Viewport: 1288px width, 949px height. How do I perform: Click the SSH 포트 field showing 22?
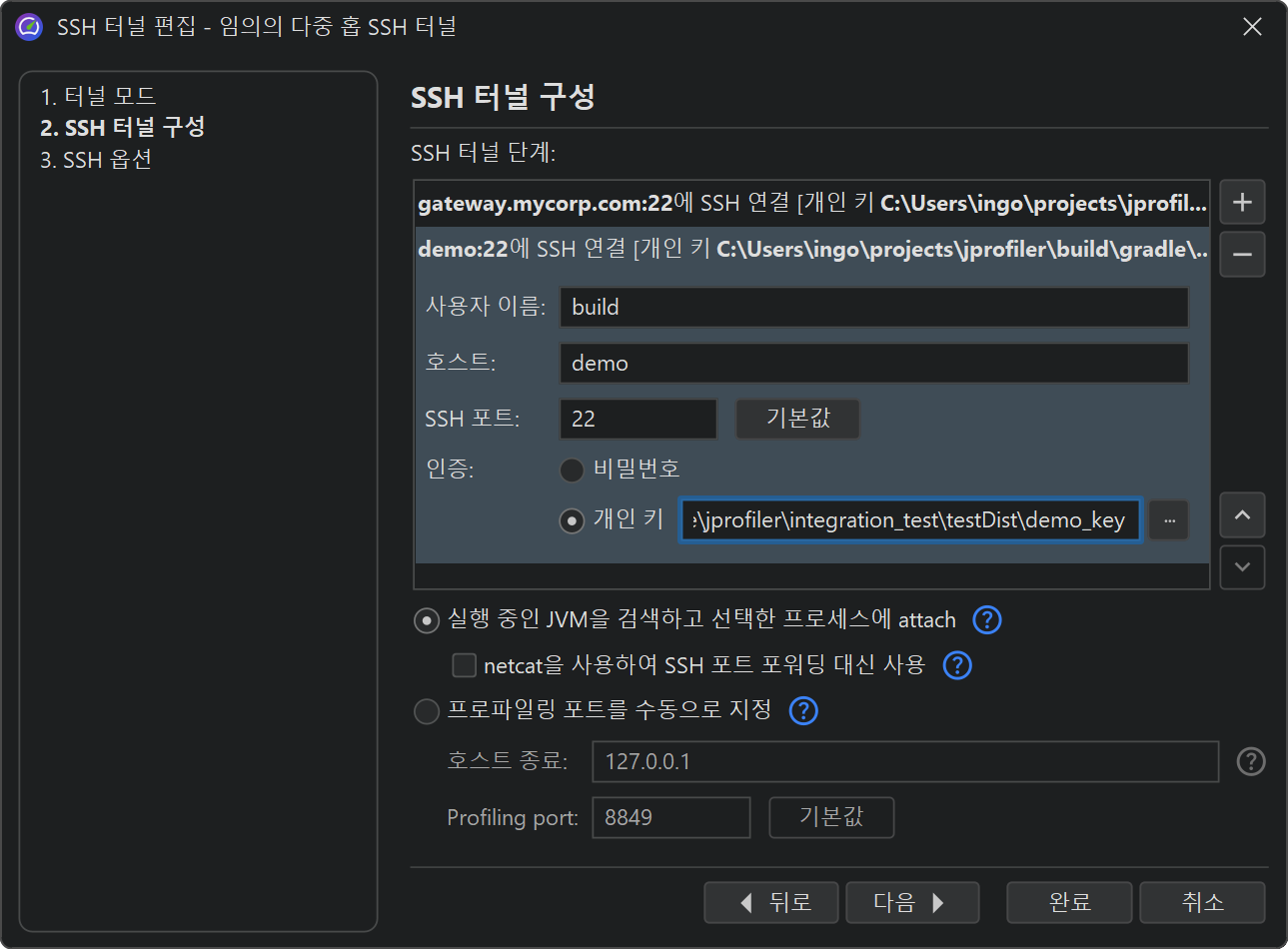tap(639, 420)
